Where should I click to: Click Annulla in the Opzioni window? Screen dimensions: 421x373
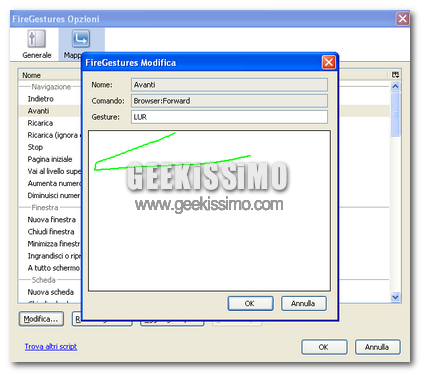click(377, 347)
